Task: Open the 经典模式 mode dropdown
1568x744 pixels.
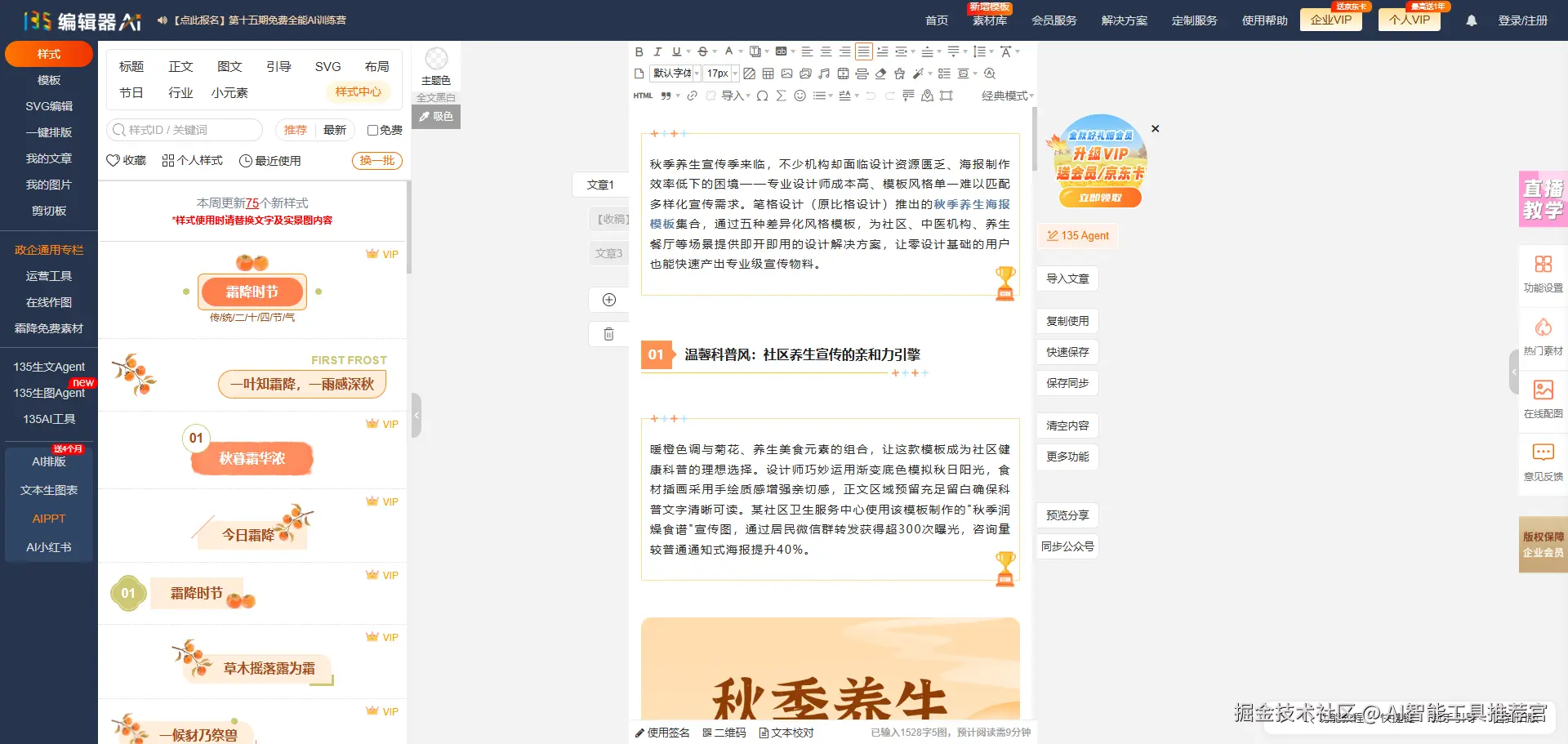Action: point(1007,96)
